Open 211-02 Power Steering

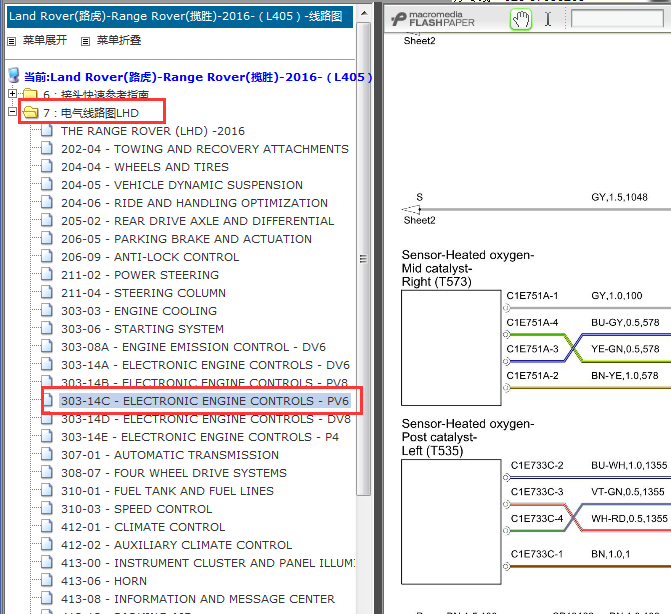click(140, 275)
